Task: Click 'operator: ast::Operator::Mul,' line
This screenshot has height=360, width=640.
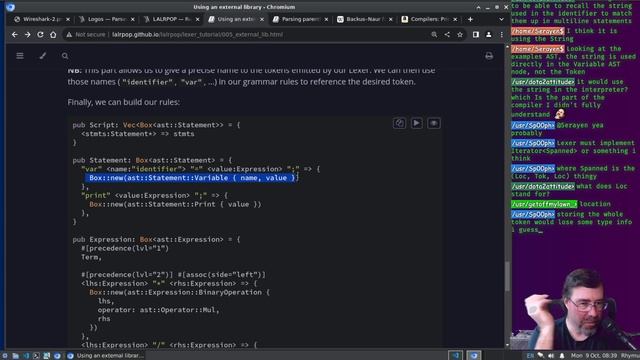Action: [158, 310]
